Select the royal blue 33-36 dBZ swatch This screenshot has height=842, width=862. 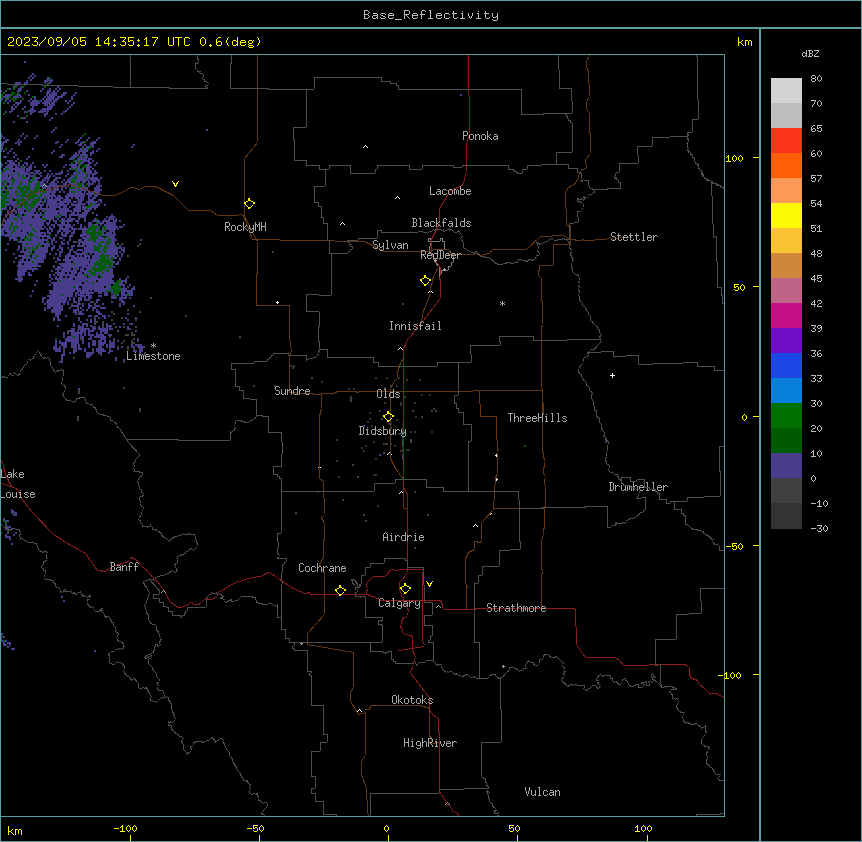[x=786, y=365]
